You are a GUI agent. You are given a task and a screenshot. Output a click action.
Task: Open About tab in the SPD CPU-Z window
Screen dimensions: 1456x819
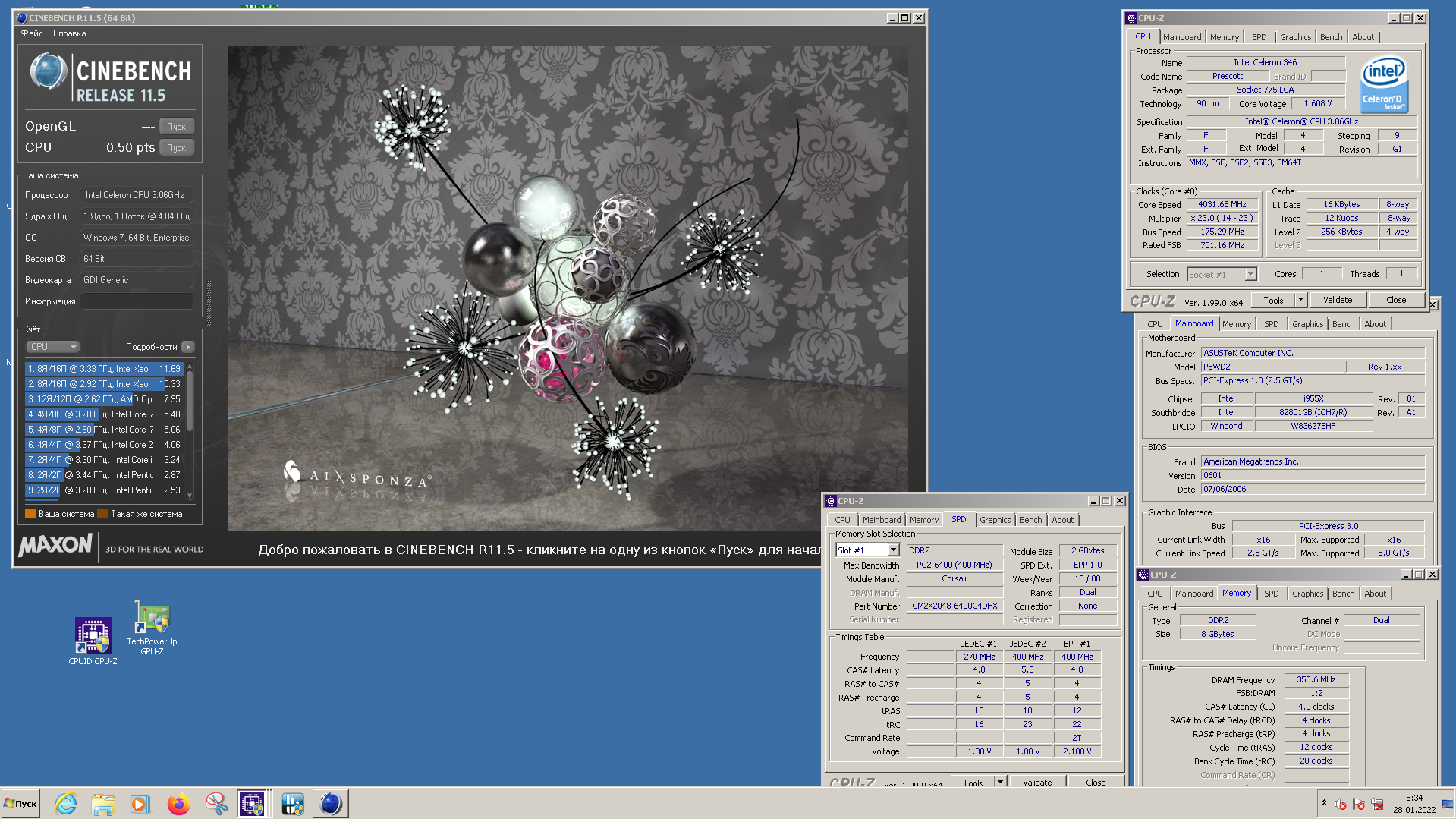pyautogui.click(x=1062, y=520)
